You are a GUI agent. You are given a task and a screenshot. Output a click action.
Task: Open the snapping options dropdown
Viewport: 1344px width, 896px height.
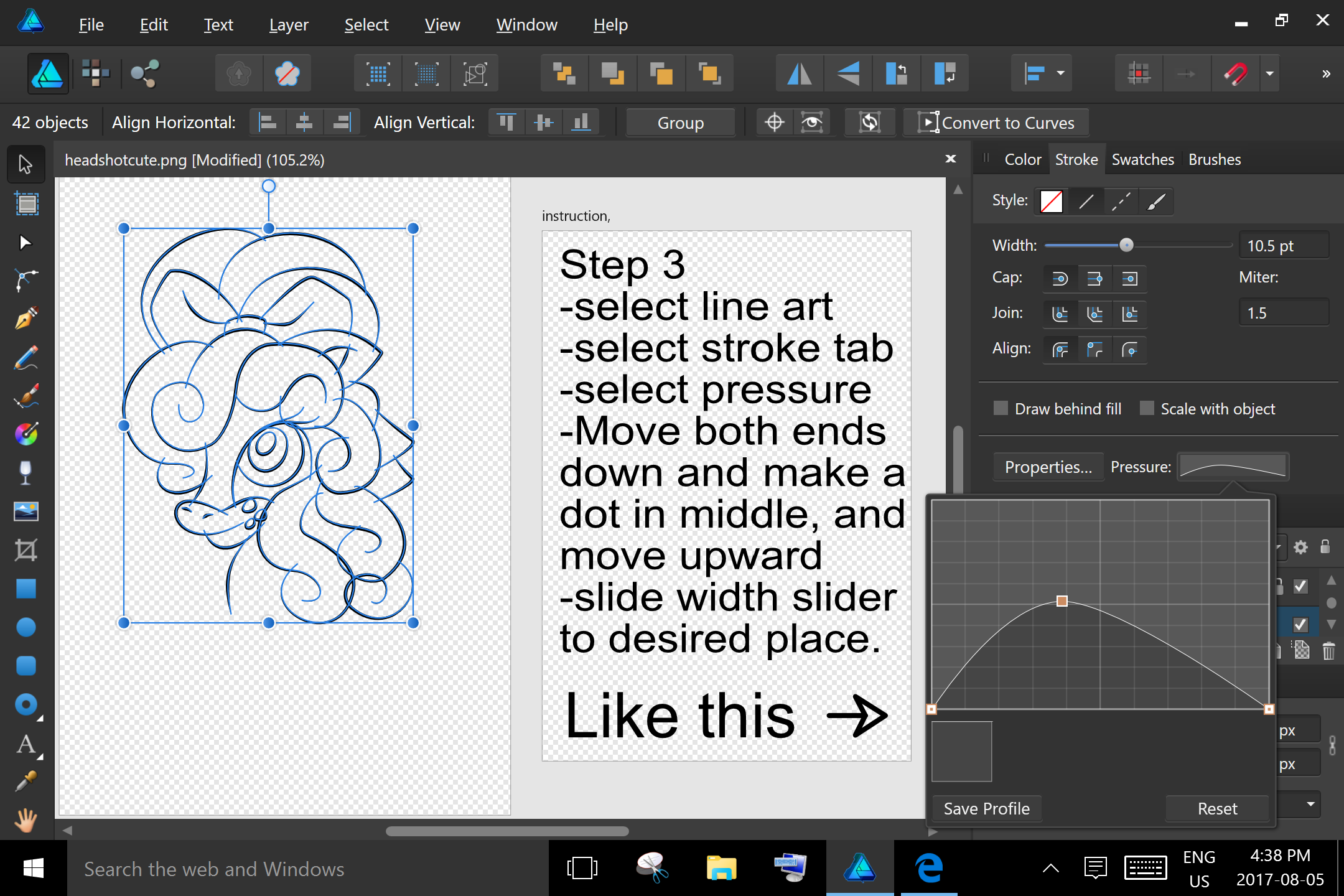tap(1271, 73)
